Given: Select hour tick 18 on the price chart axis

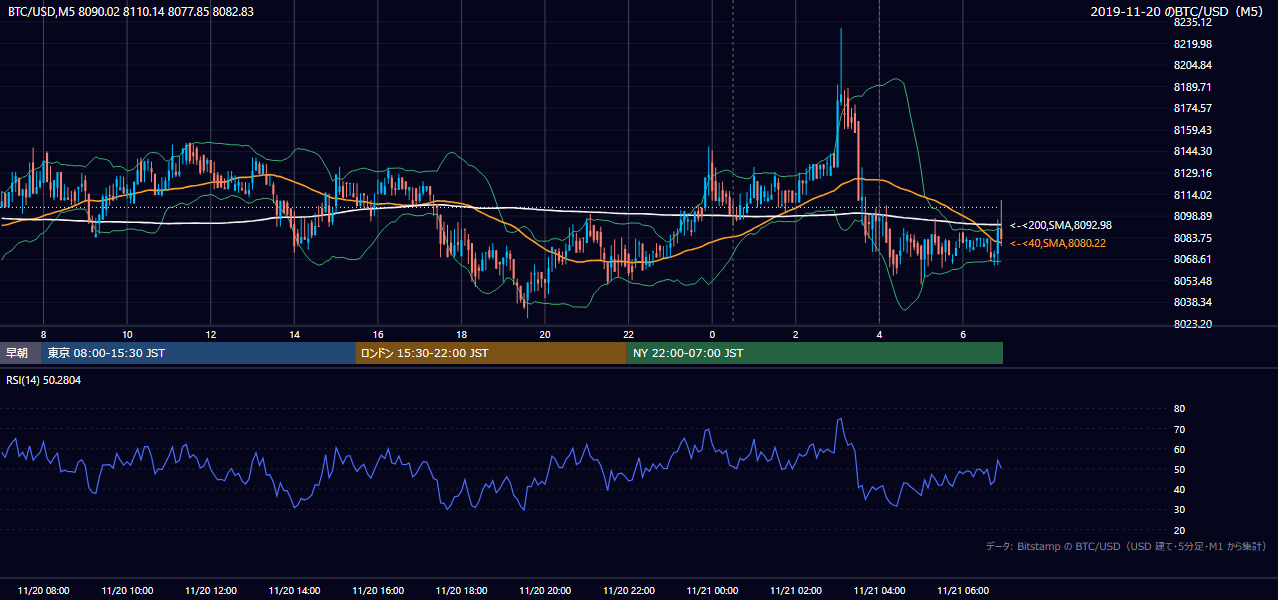Looking at the screenshot, I should tap(461, 334).
